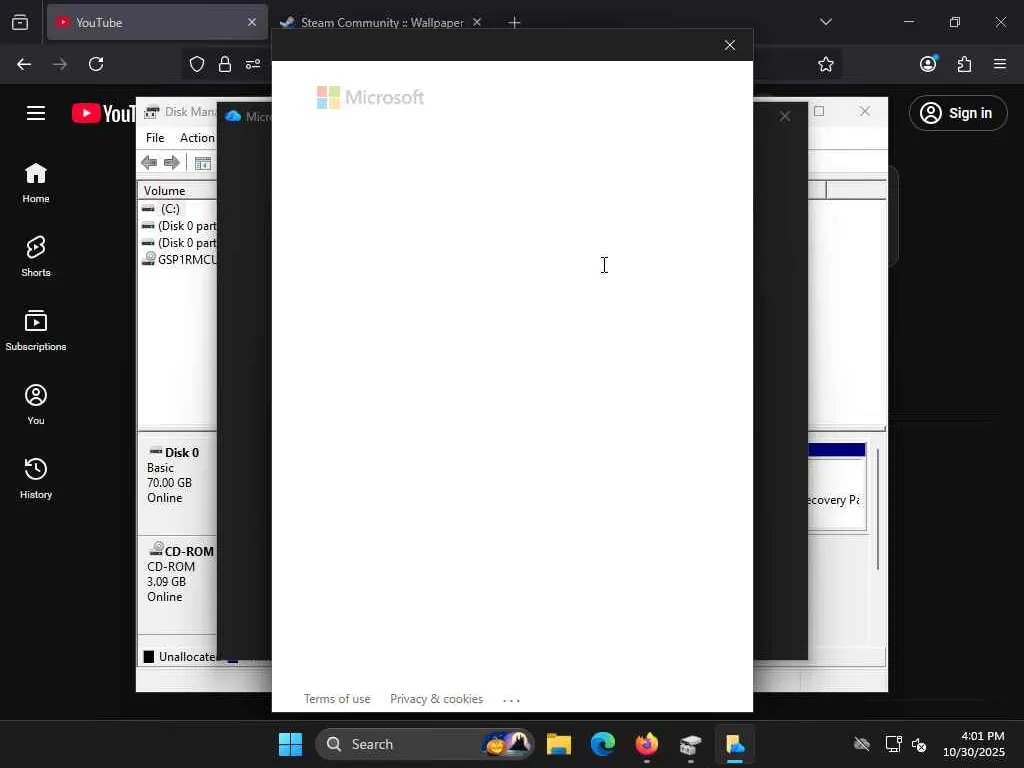Switch to the YouTube tab
Viewport: 1024px width, 768px height.
157,22
